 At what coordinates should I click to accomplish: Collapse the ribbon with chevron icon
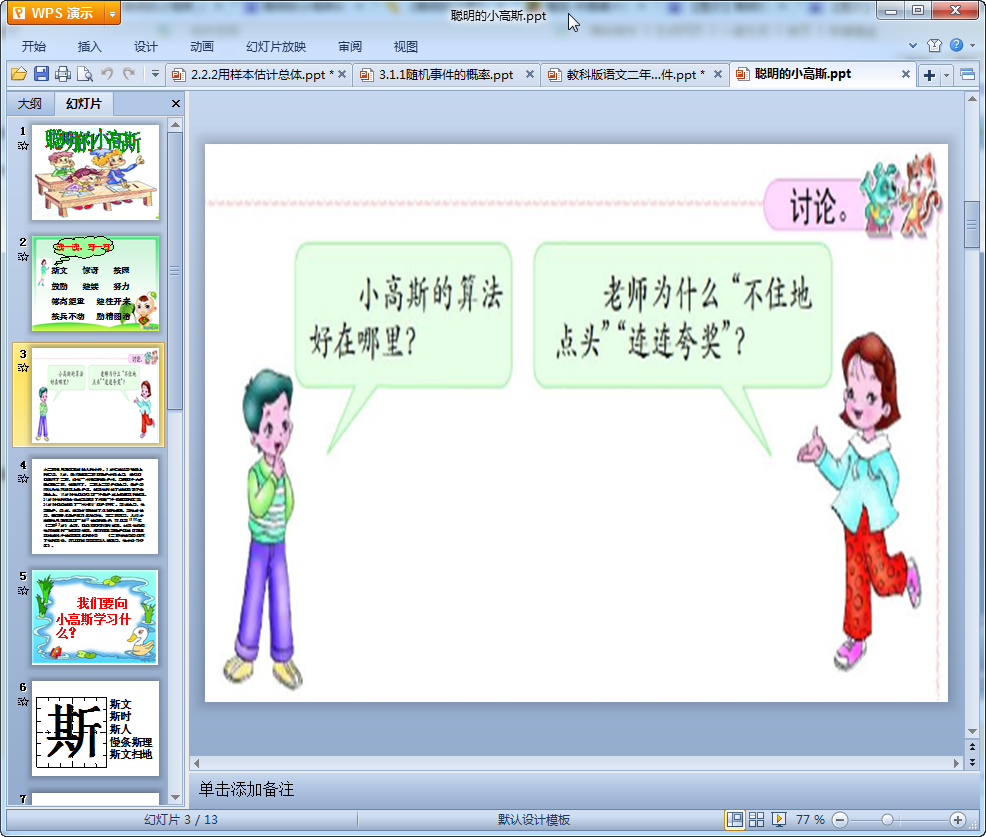(913, 45)
